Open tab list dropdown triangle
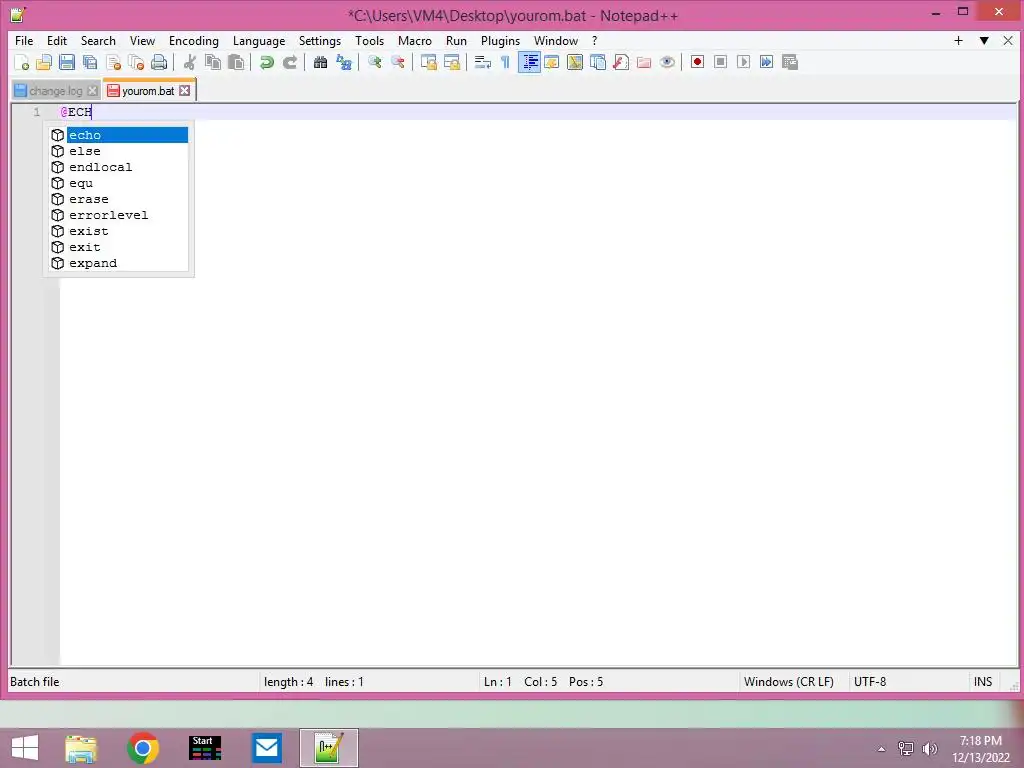1024x768 pixels. (x=984, y=40)
